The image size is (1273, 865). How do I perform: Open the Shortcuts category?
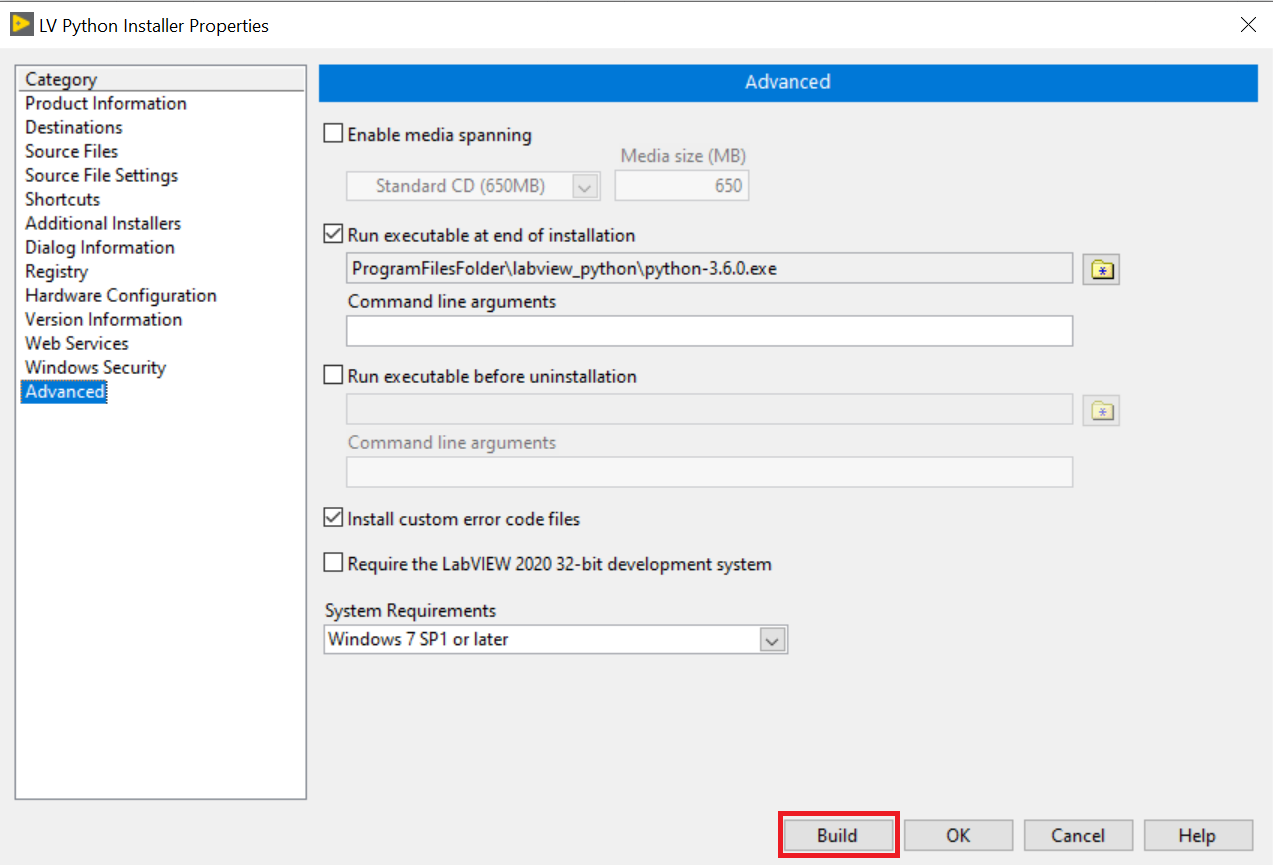pyautogui.click(x=63, y=199)
